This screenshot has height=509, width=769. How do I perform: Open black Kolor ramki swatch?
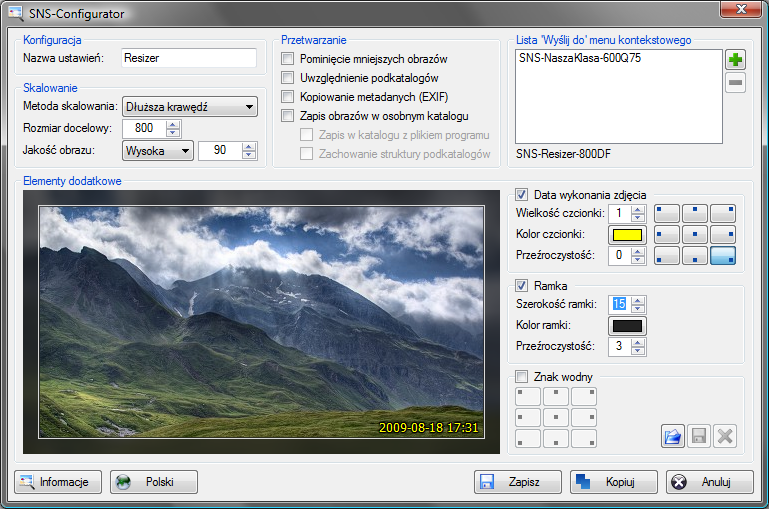click(627, 326)
